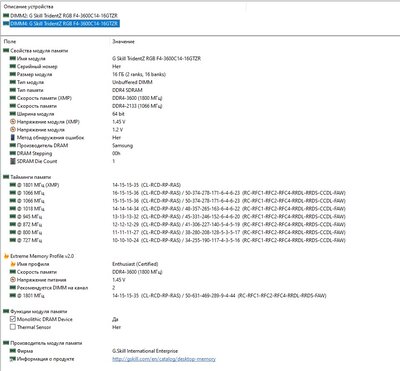The width and height of the screenshot is (400, 371).
Task: Click the error detection method icon
Action: (x=13, y=138)
